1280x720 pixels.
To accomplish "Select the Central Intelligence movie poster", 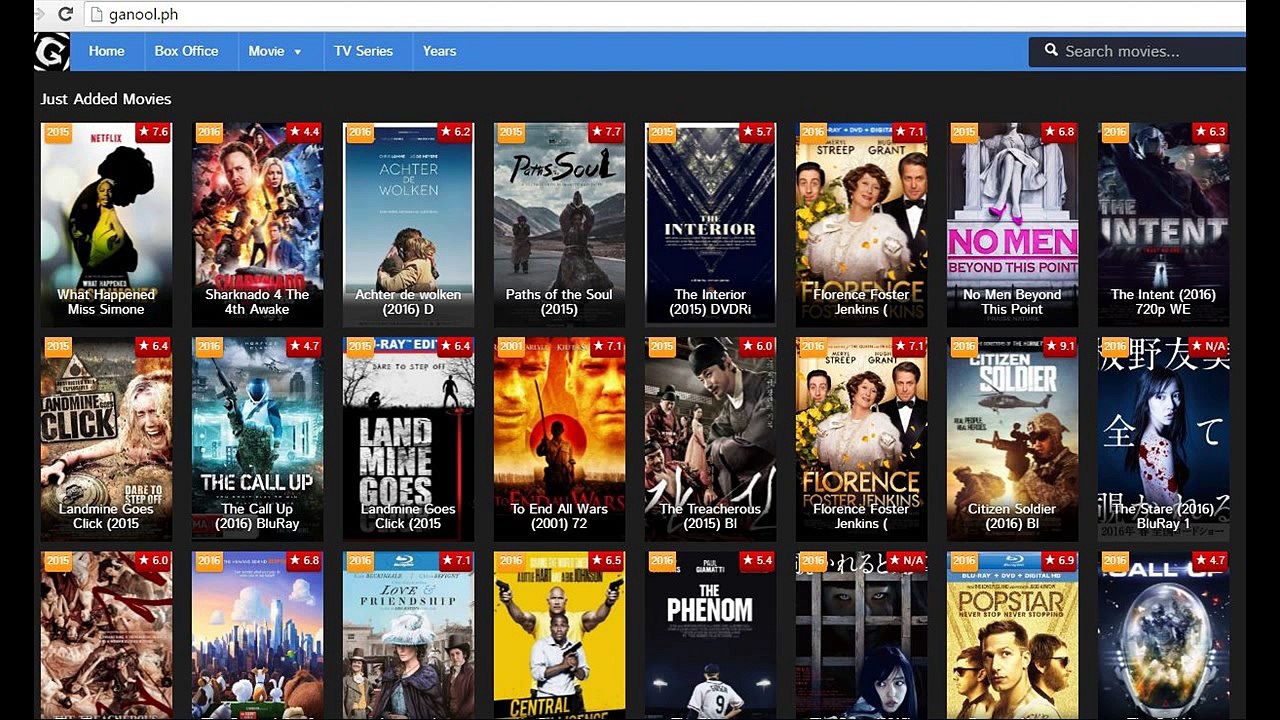I will [559, 635].
